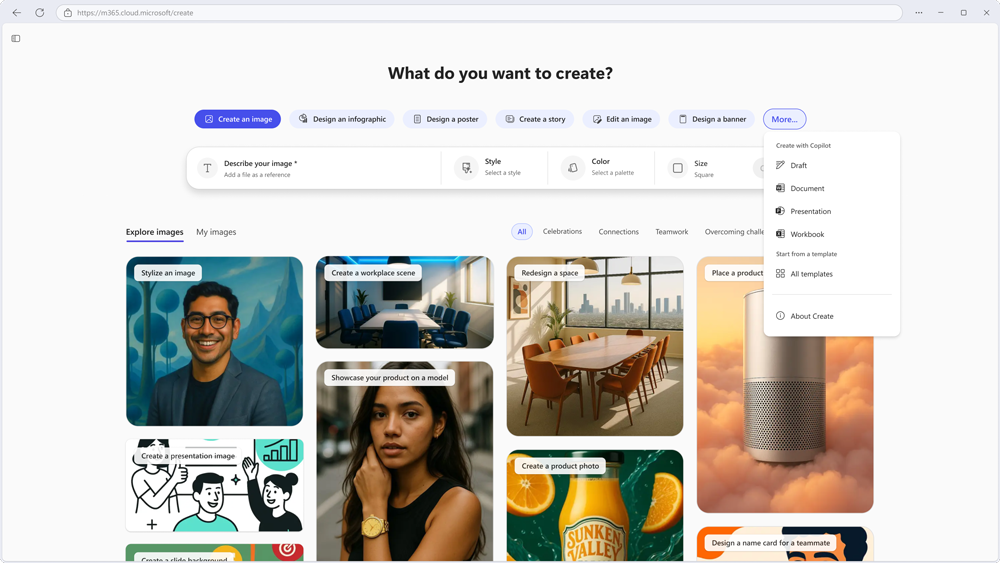This screenshot has width=1000, height=563.
Task: Select the Teamwork filter chip
Action: click(671, 232)
